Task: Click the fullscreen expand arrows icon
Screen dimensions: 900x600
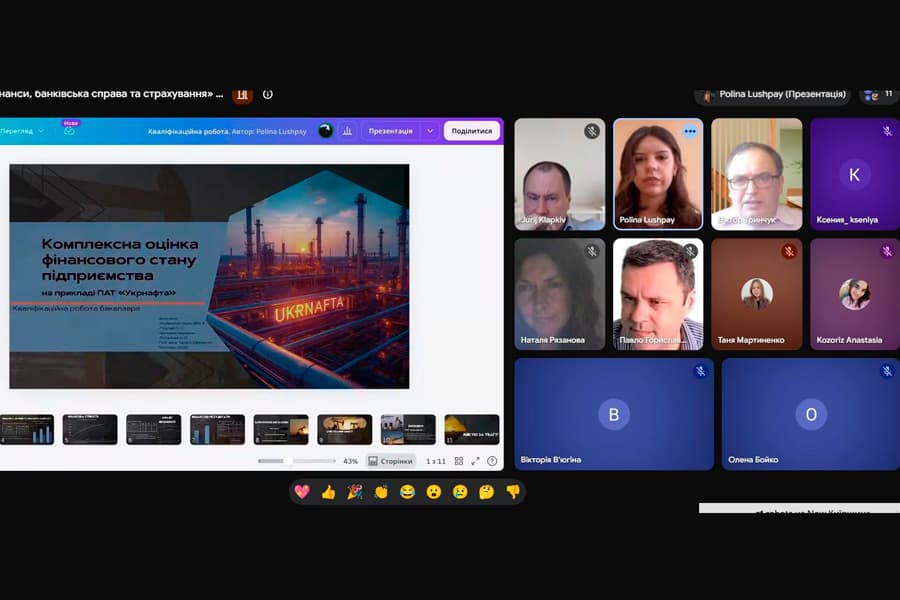Action: point(475,461)
